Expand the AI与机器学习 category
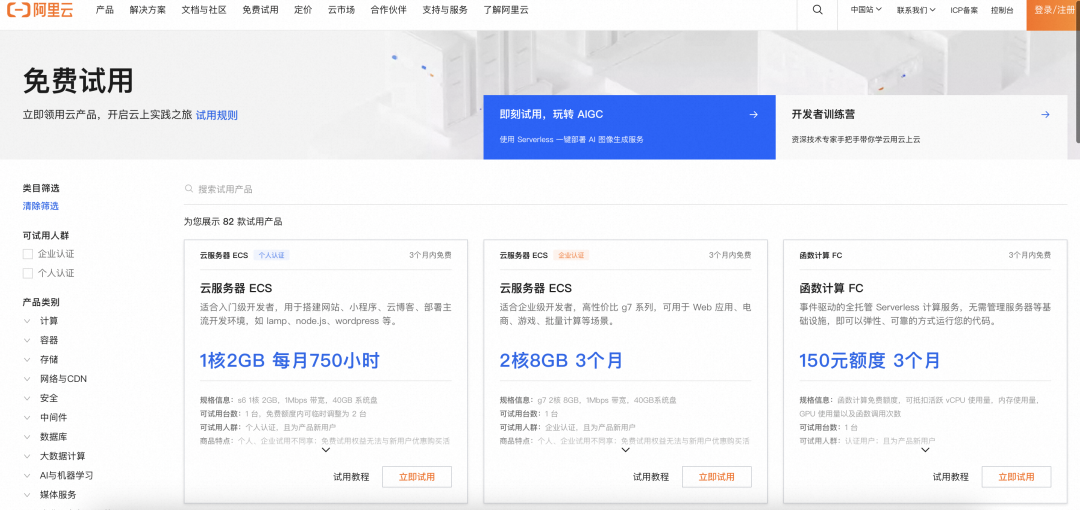 pyautogui.click(x=28, y=476)
